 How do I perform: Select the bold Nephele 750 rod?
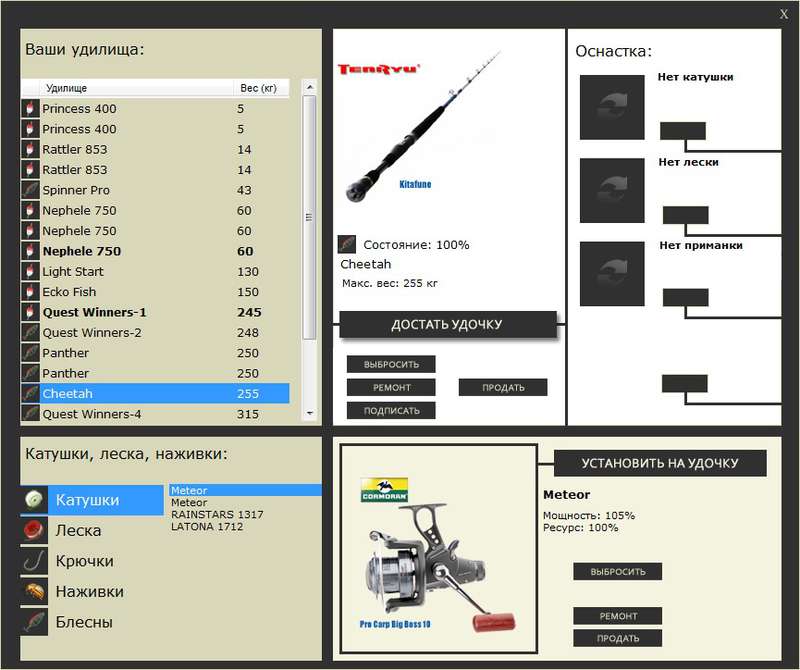tap(155, 251)
